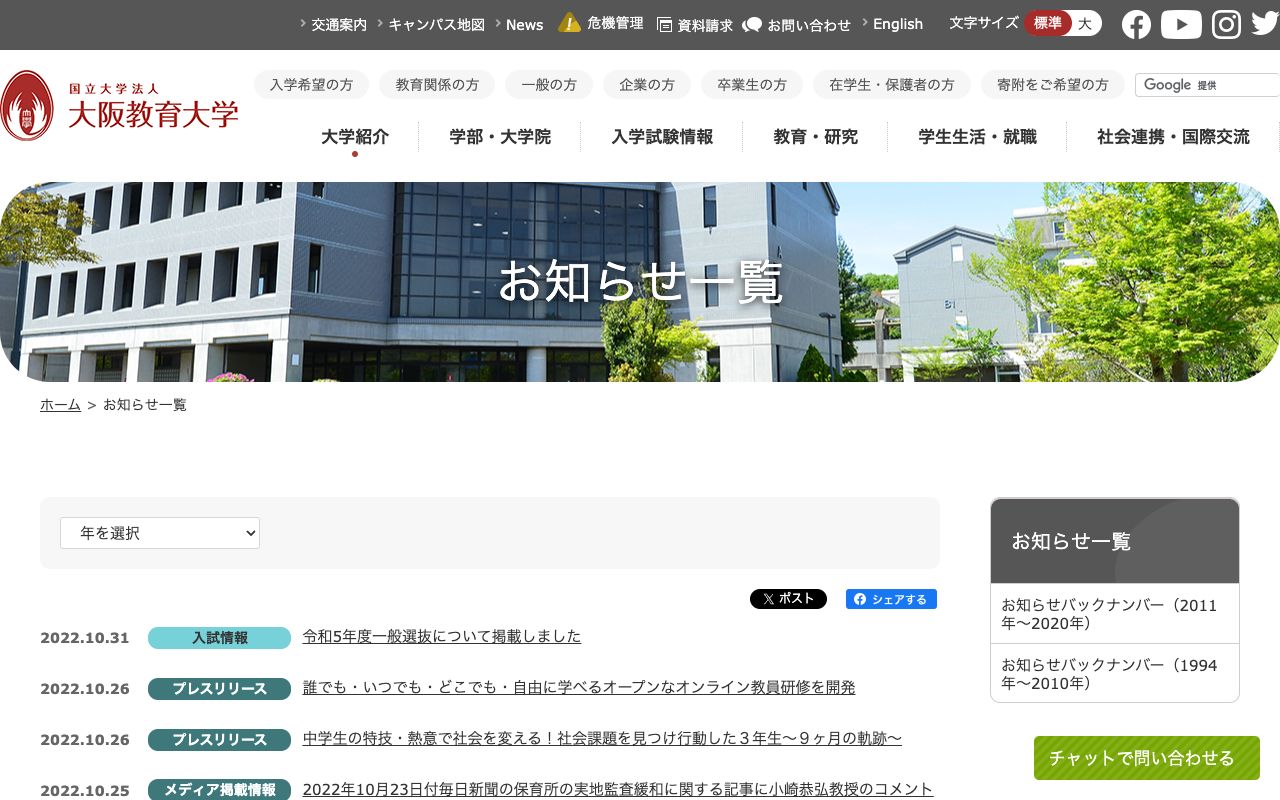Click the Twitter icon at top right
This screenshot has height=800, width=1280.
click(x=1263, y=24)
